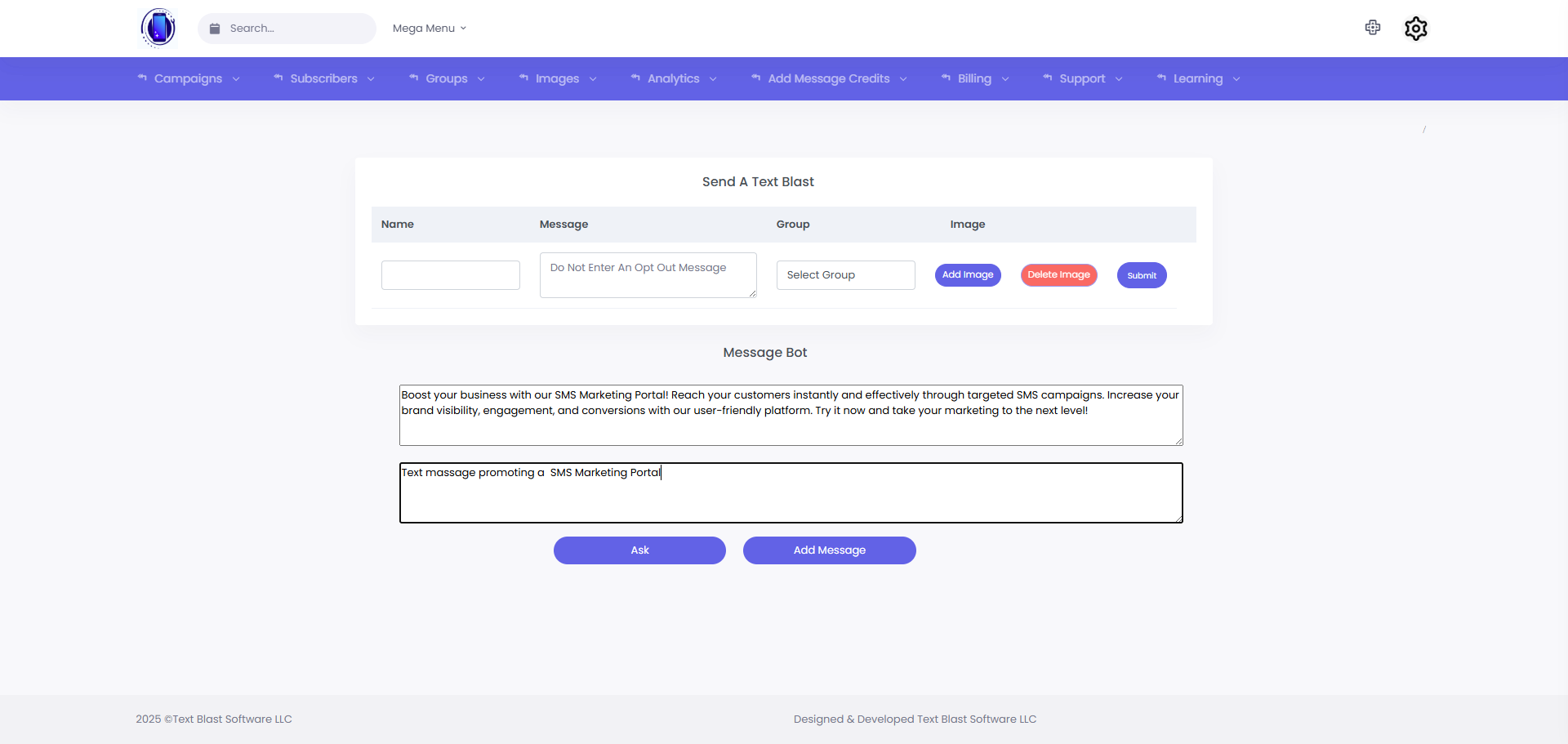Focus the Search field
This screenshot has height=744, width=1568.
pyautogui.click(x=287, y=29)
